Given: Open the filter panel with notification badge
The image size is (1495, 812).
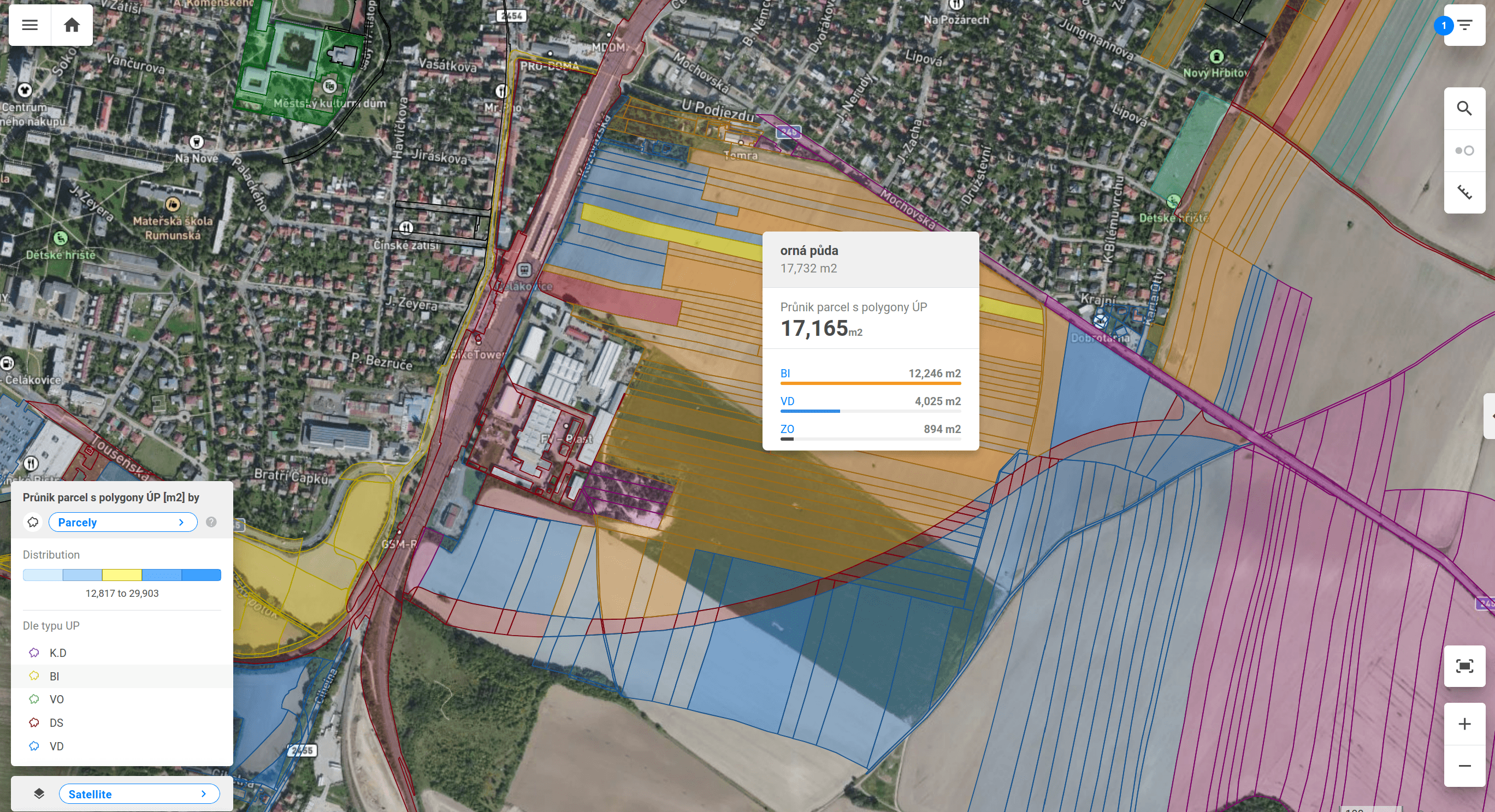Looking at the screenshot, I should coord(1465,25).
